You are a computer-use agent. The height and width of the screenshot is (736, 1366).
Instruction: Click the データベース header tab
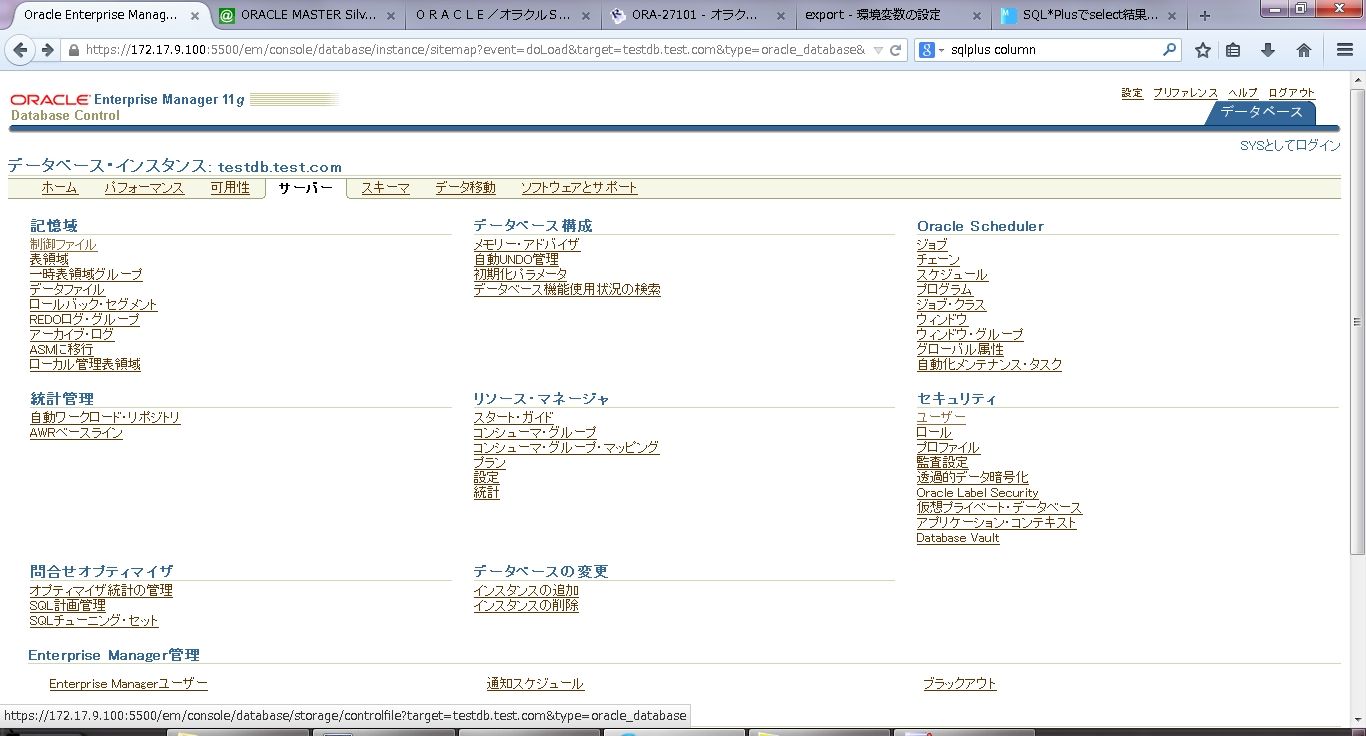point(1261,112)
